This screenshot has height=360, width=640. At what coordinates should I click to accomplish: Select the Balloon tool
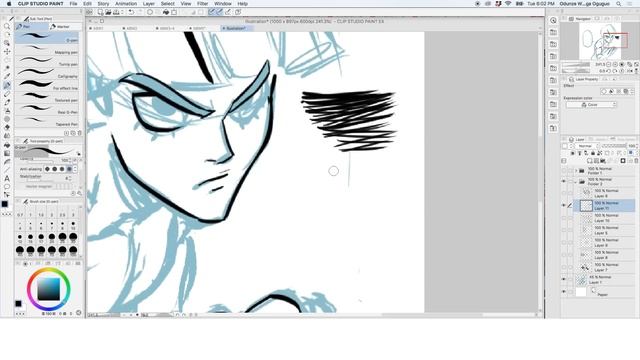(x=7, y=187)
